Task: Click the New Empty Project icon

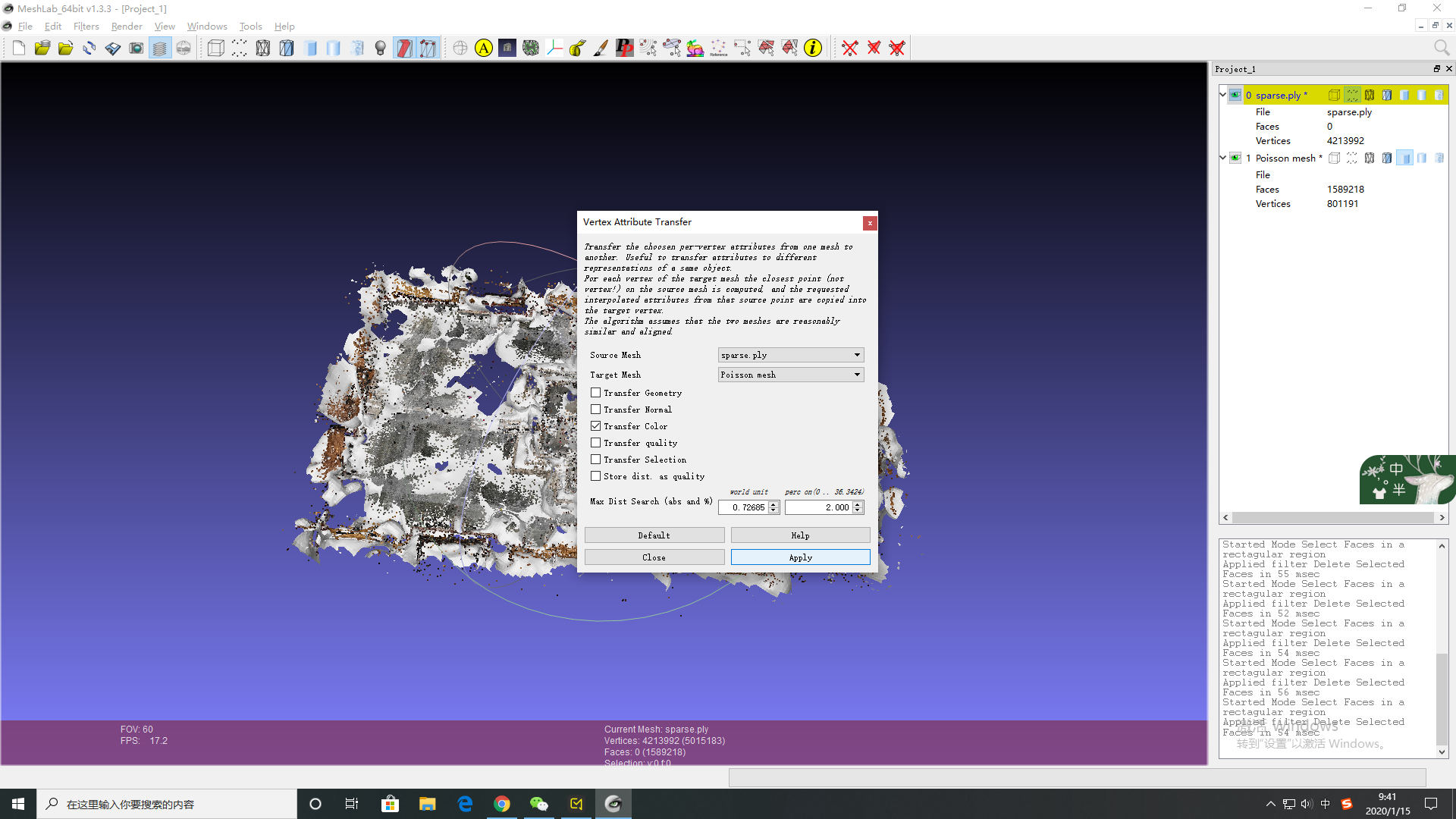Action: coord(19,49)
